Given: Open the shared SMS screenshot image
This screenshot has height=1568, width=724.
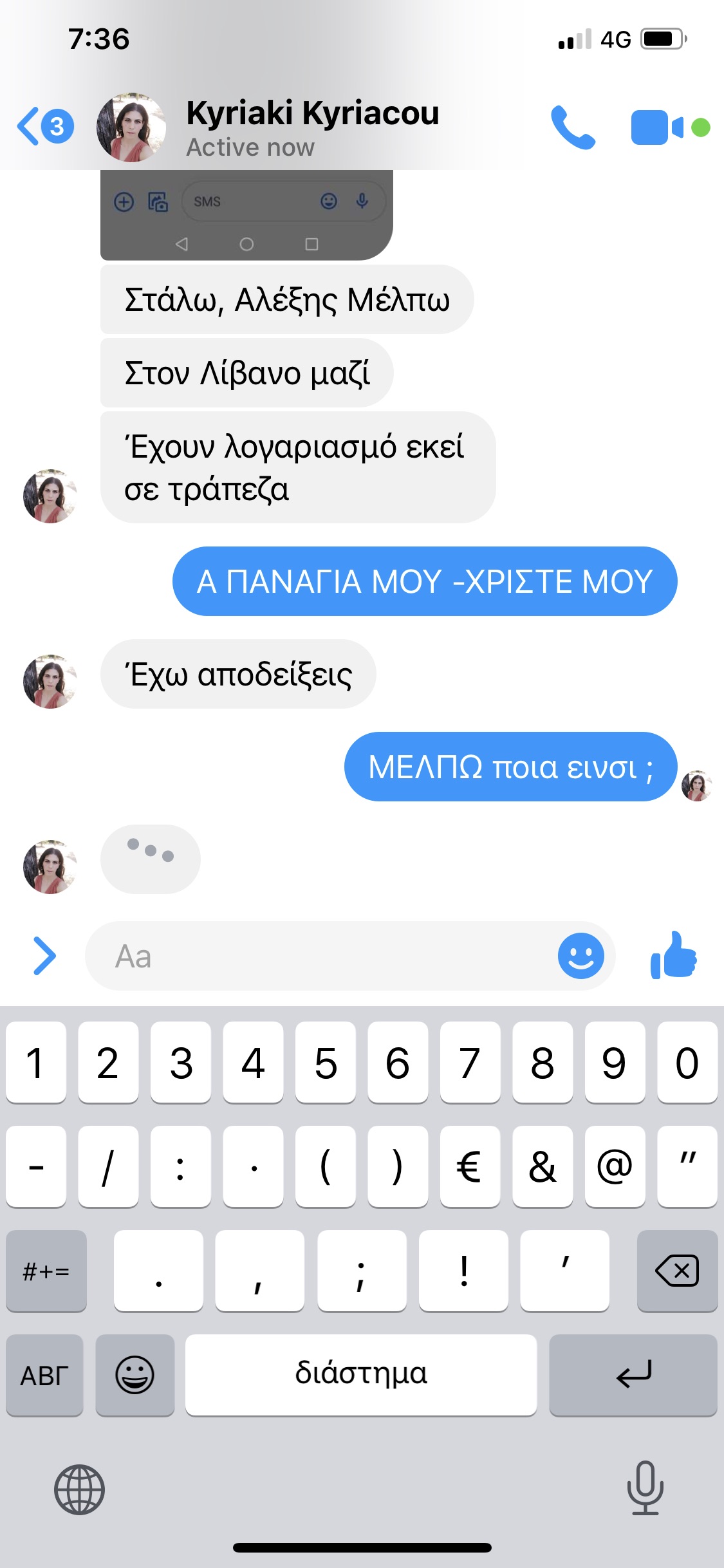Looking at the screenshot, I should tap(246, 215).
